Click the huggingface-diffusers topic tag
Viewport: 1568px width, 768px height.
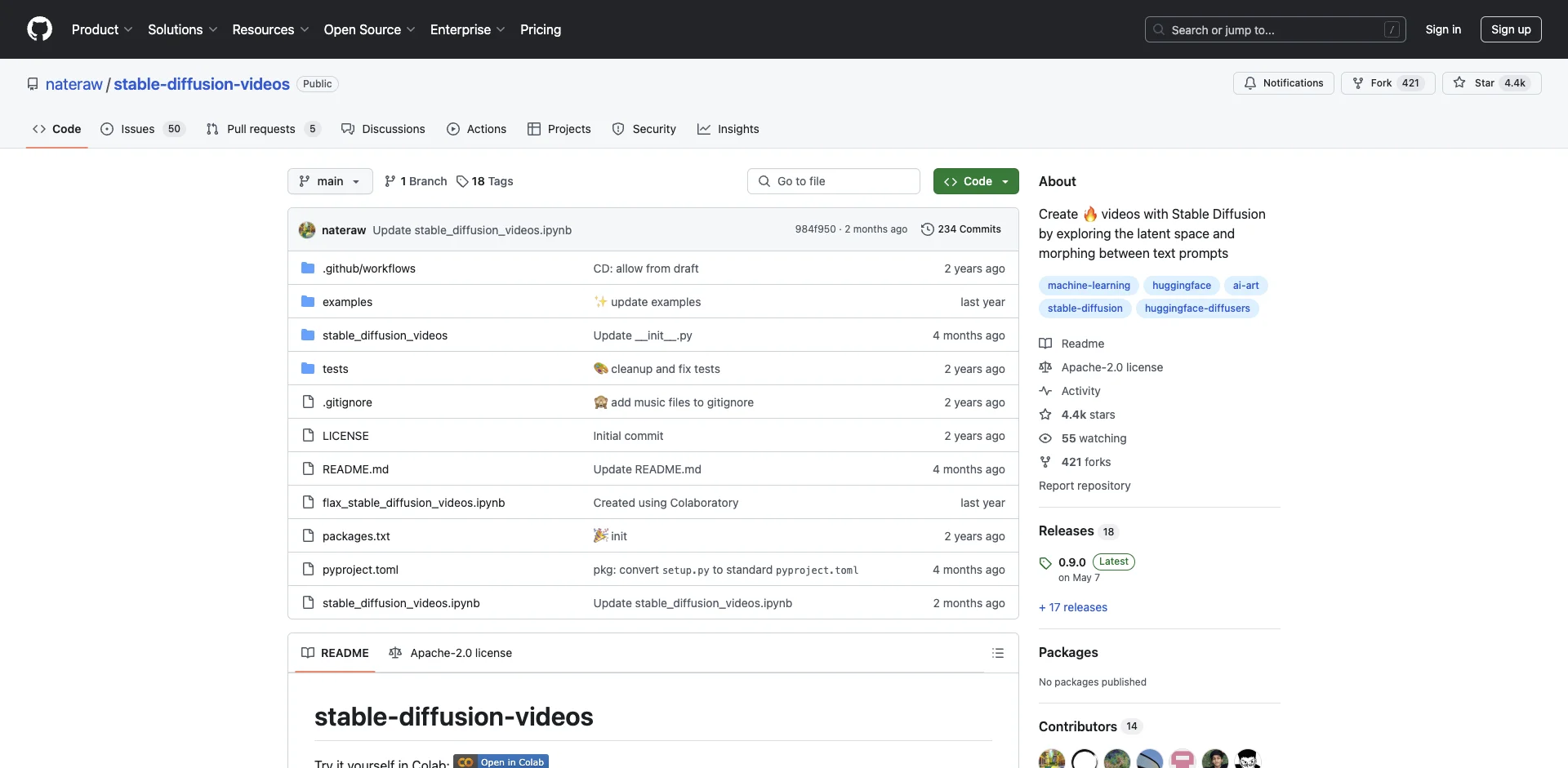[1197, 309]
